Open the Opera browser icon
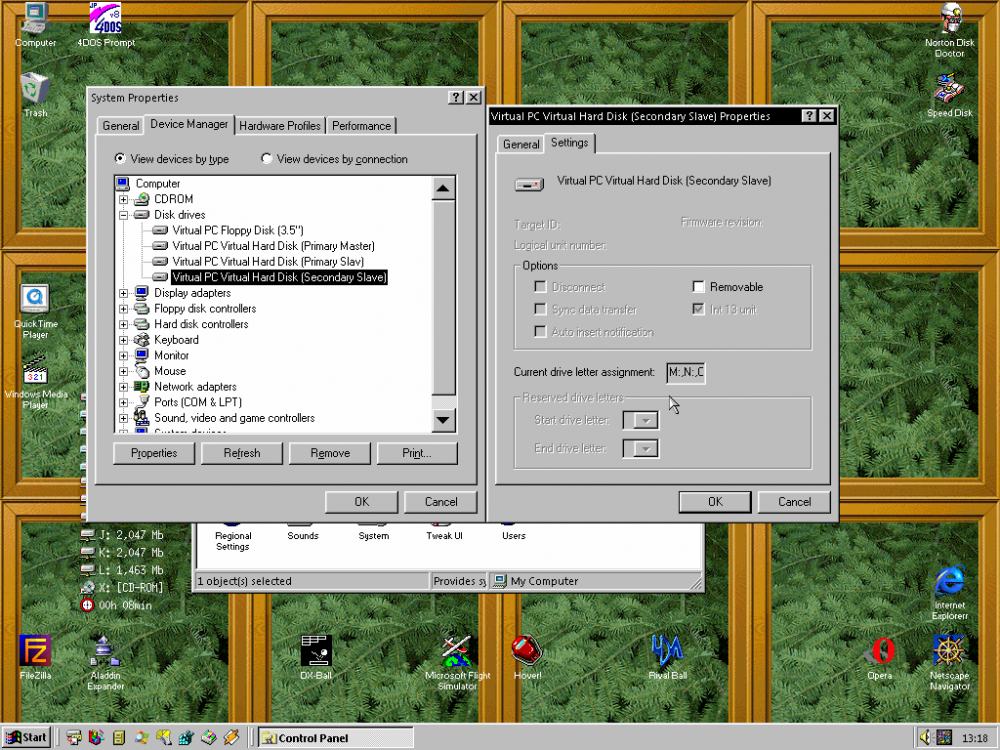 point(879,651)
